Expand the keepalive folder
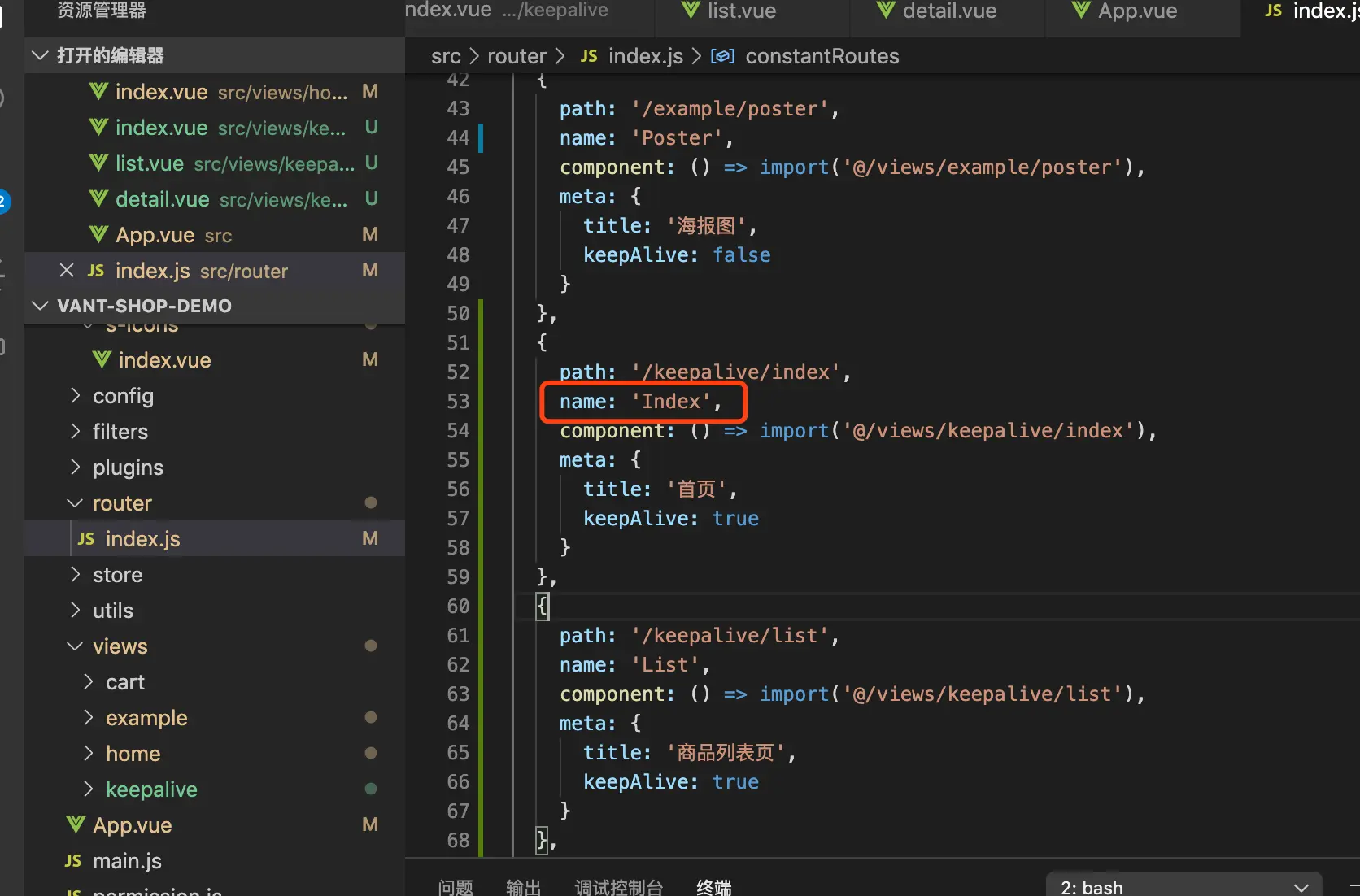This screenshot has width=1360, height=896. [89, 789]
